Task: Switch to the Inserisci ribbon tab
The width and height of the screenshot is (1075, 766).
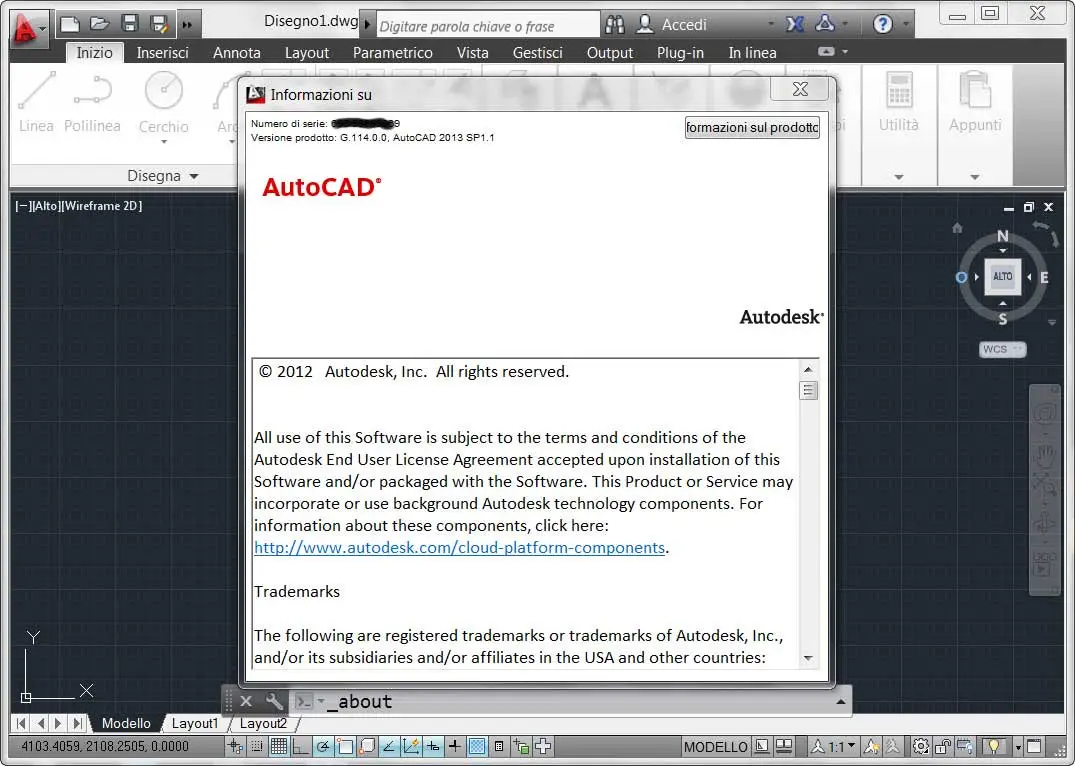Action: 162,53
